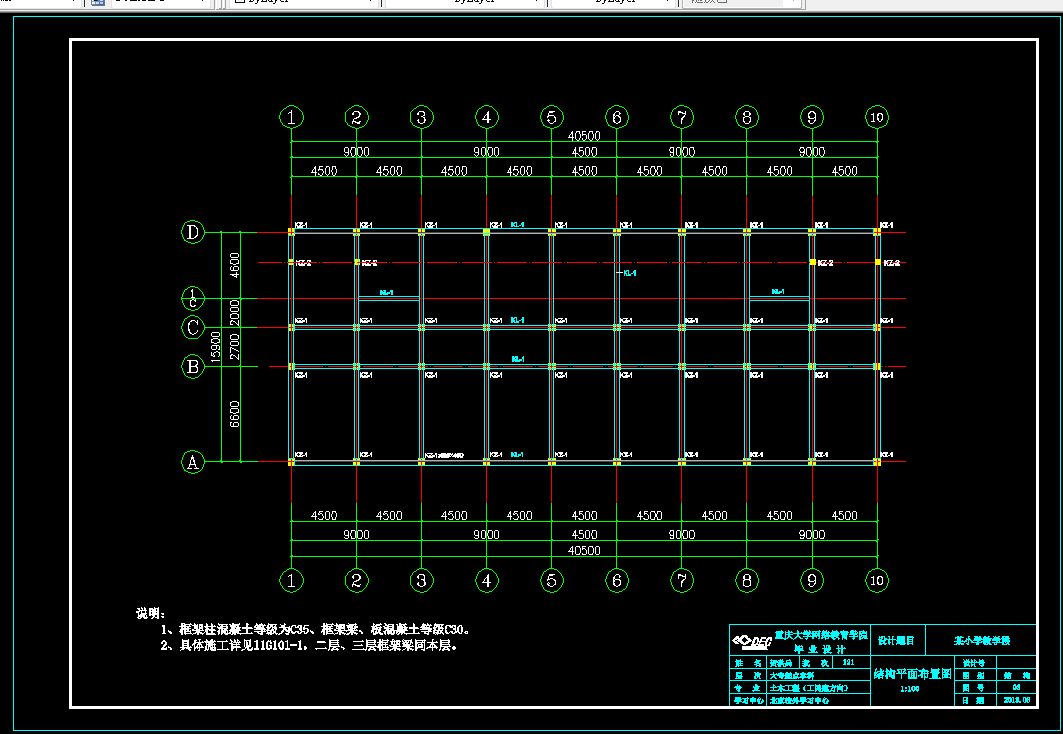
Task: Select the 40500 dimension below the plan
Action: [x=584, y=550]
